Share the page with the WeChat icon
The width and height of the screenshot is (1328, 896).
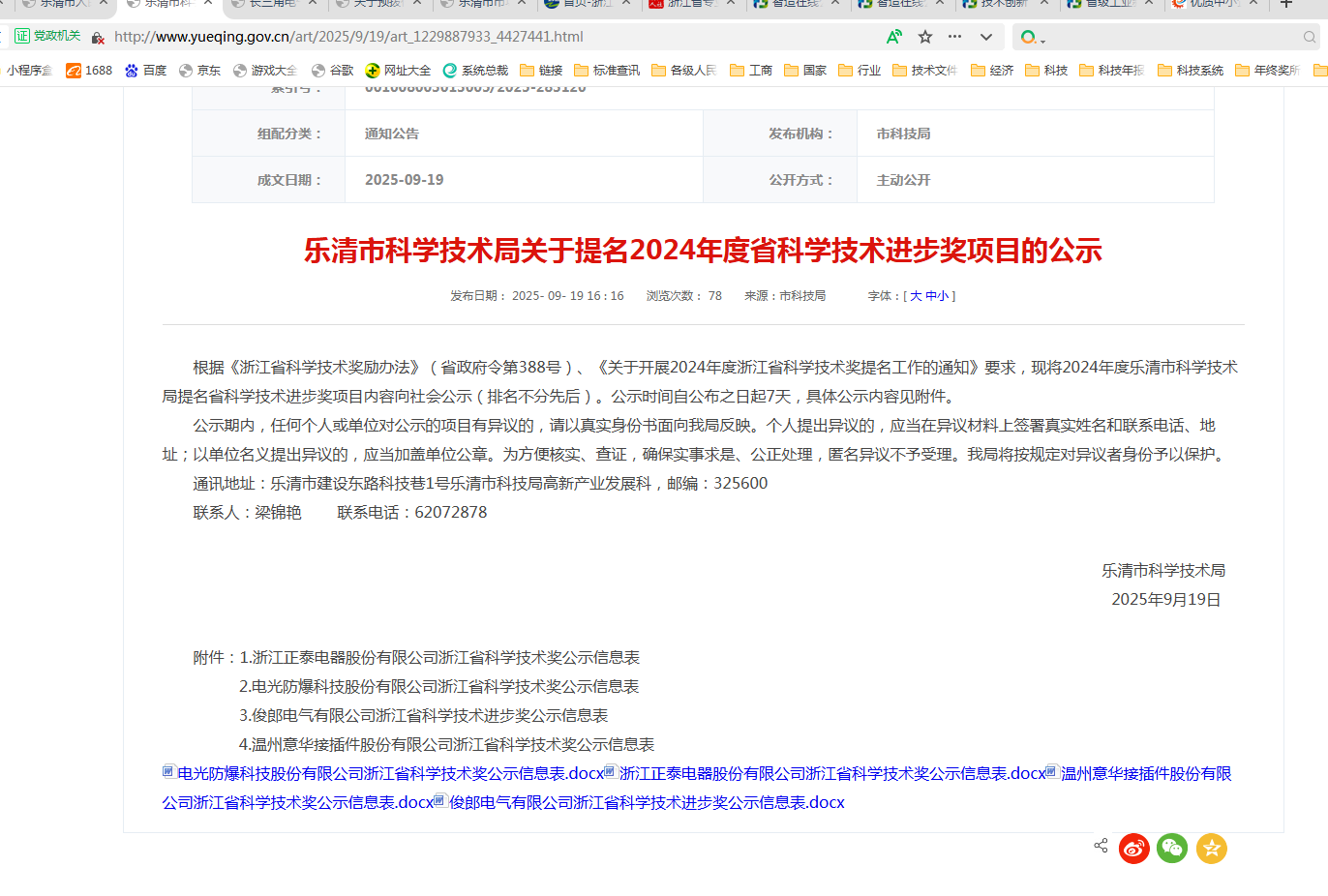pyautogui.click(x=1172, y=849)
